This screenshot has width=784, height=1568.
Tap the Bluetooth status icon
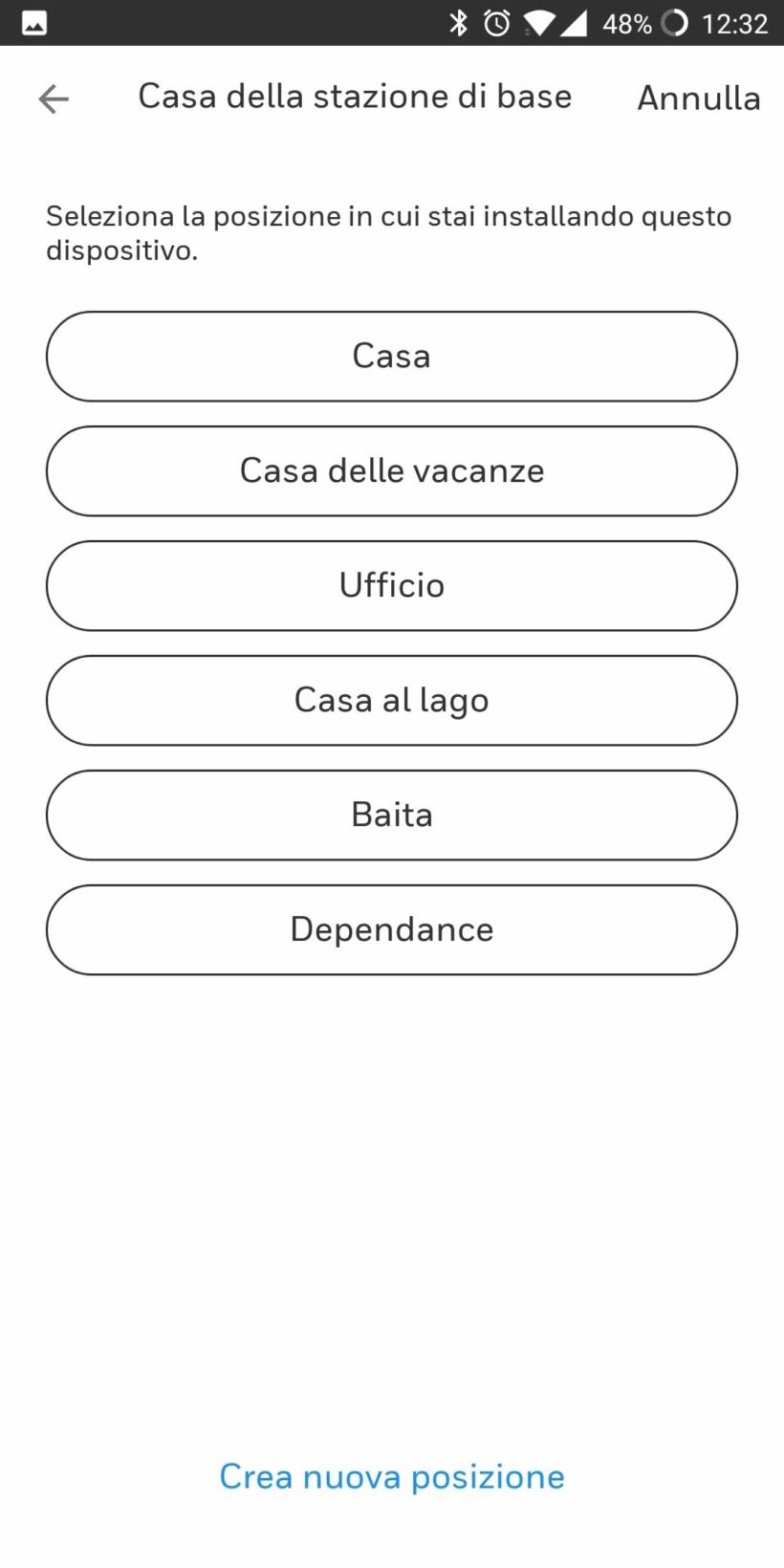[x=459, y=23]
